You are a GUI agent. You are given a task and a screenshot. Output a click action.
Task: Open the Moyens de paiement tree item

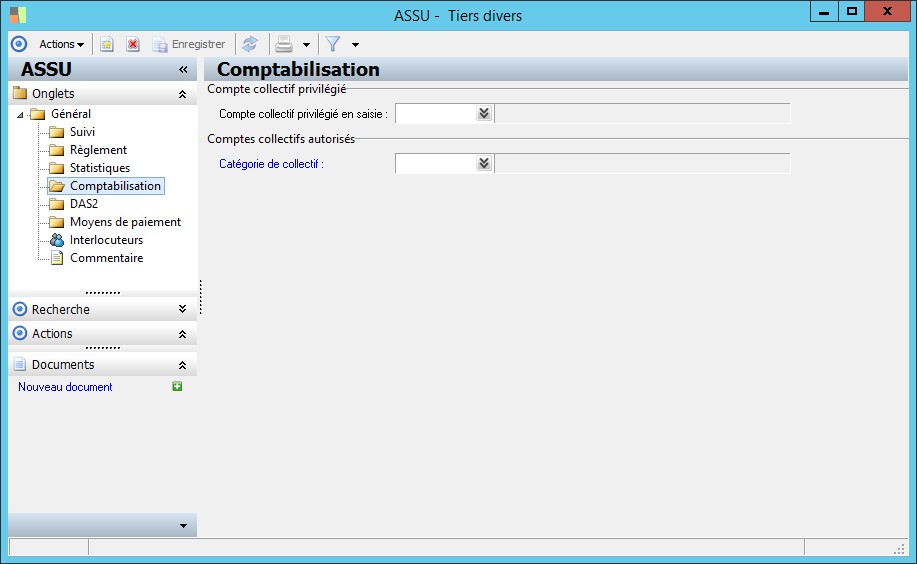[x=125, y=222]
